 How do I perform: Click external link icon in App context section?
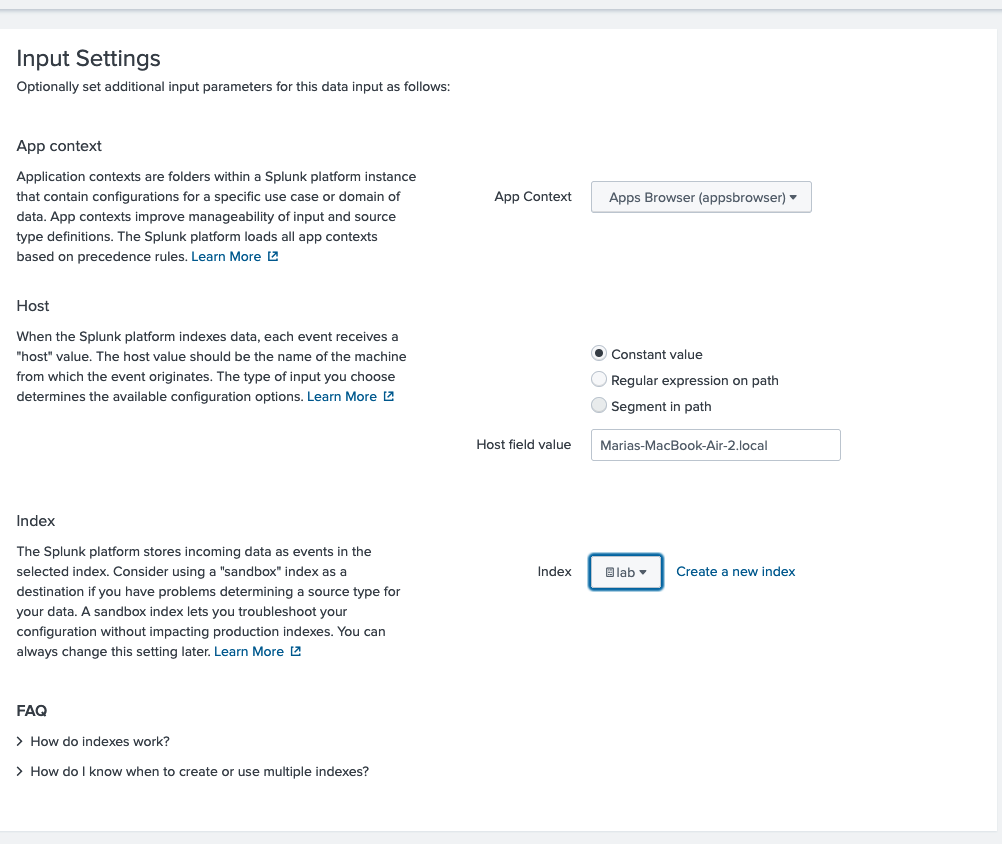click(273, 257)
